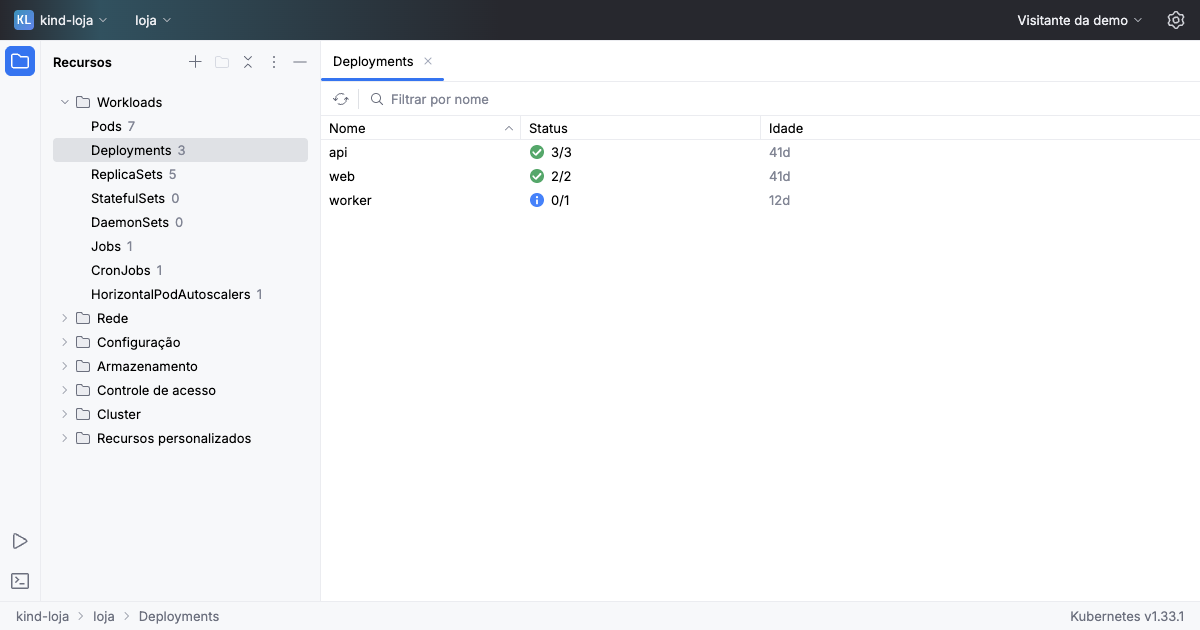Click sort arrow in Nome column
The height and width of the screenshot is (630, 1200).
(x=508, y=128)
